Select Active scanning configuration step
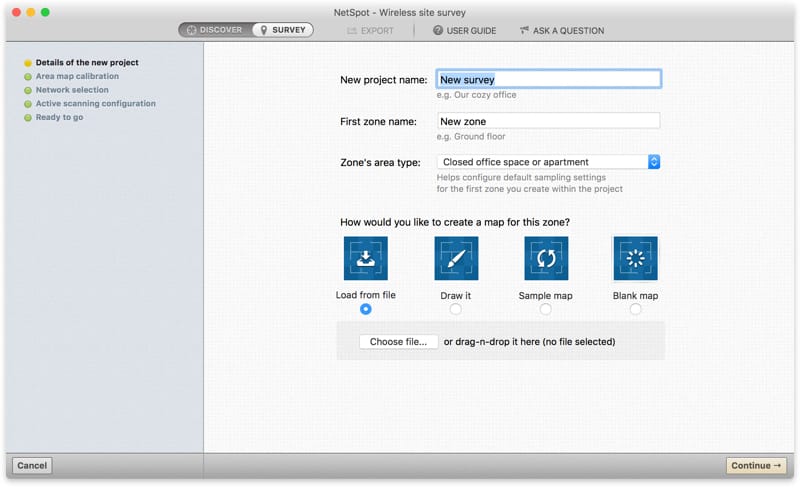800x488 pixels. pyautogui.click(x=95, y=103)
